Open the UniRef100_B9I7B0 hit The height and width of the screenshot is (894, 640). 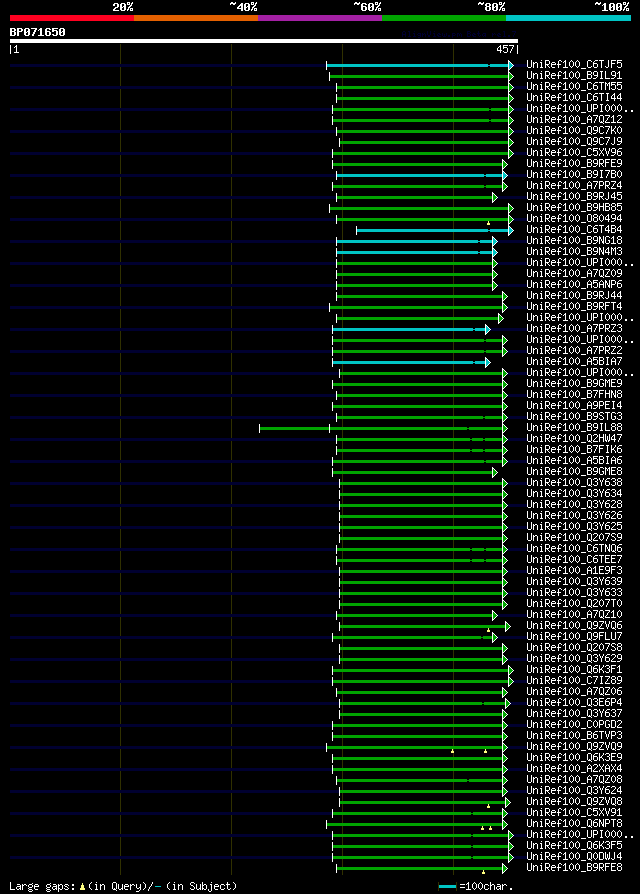pyautogui.click(x=574, y=174)
